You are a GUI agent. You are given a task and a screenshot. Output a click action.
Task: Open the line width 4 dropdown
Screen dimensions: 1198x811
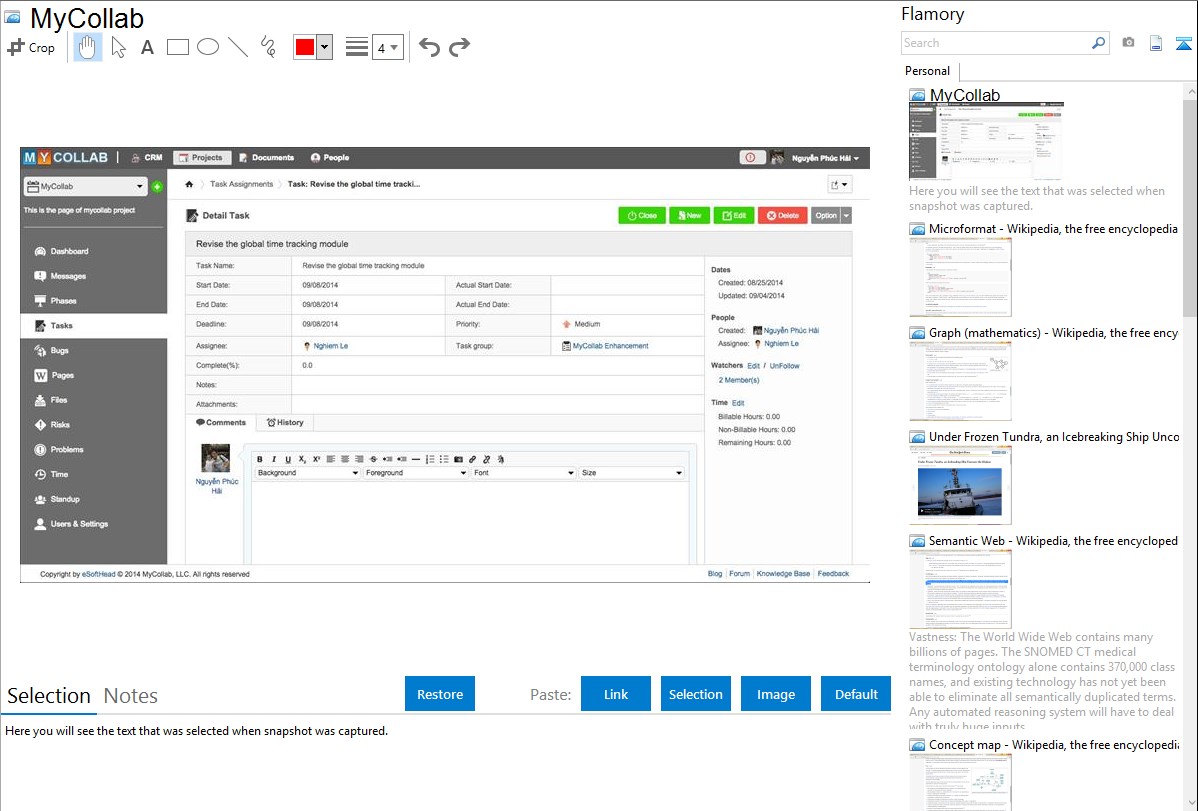click(388, 47)
